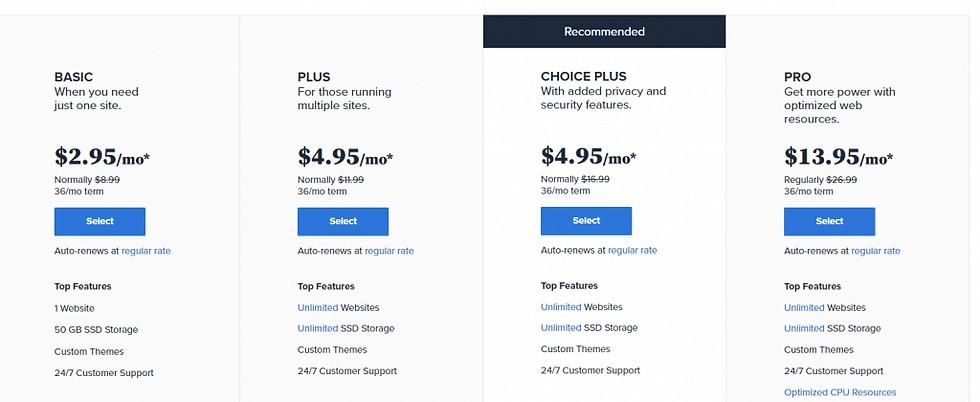The width and height of the screenshot is (980, 402).
Task: Select the PLUS hosting plan
Action: 343,221
